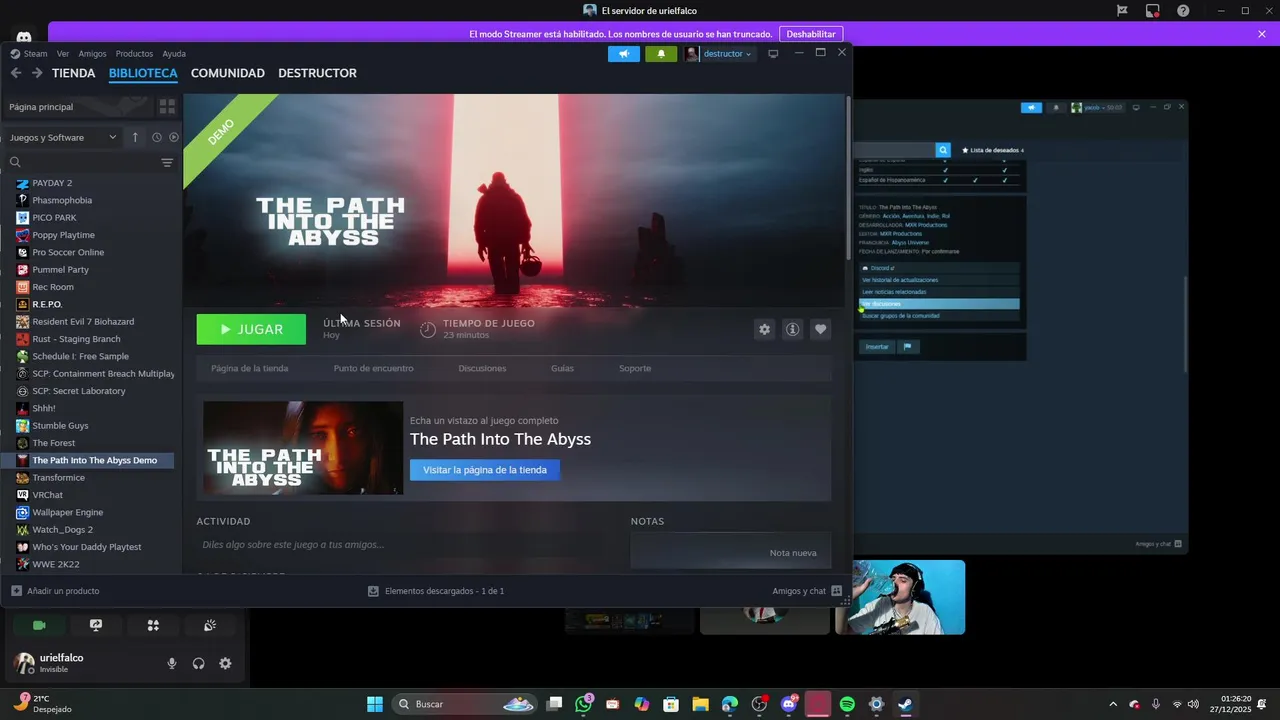The image size is (1280, 720).
Task: Switch library to grid view icon
Action: click(x=167, y=106)
